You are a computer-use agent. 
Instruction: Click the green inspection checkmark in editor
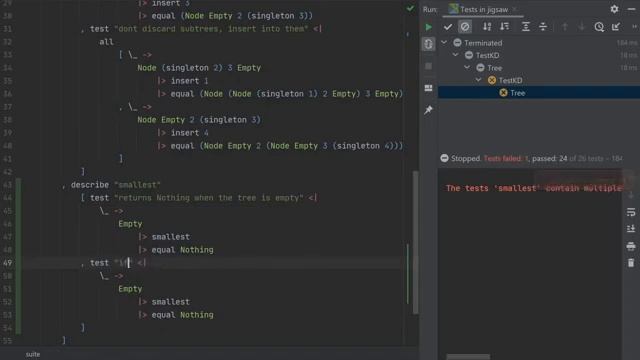click(410, 9)
